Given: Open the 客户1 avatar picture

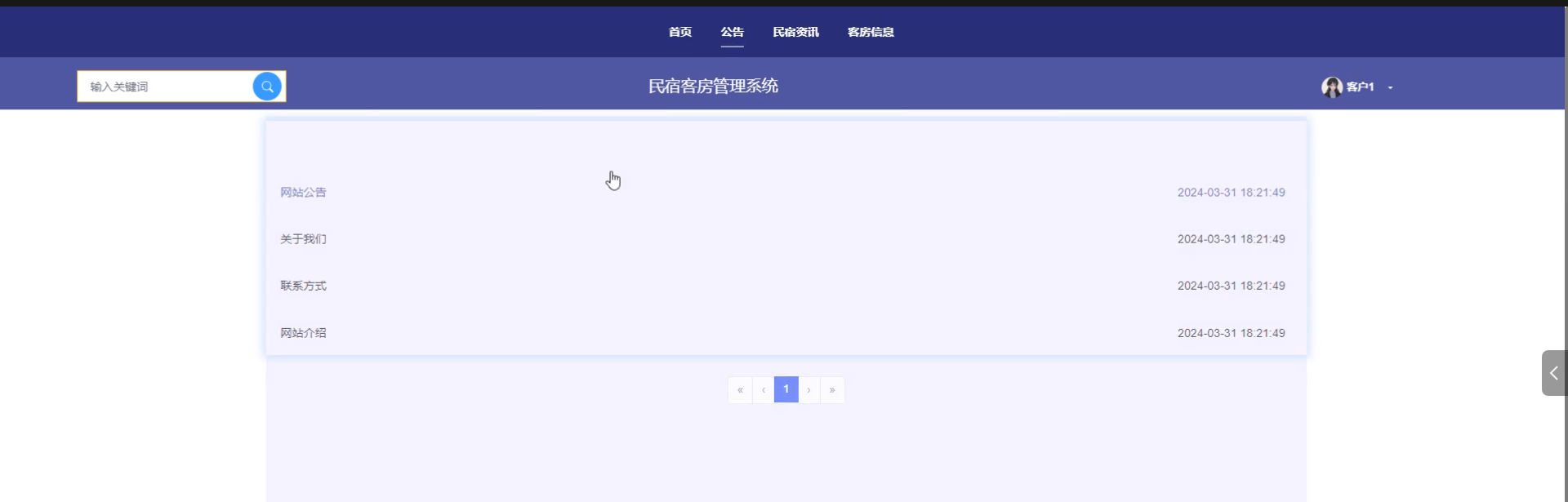Looking at the screenshot, I should tap(1332, 87).
